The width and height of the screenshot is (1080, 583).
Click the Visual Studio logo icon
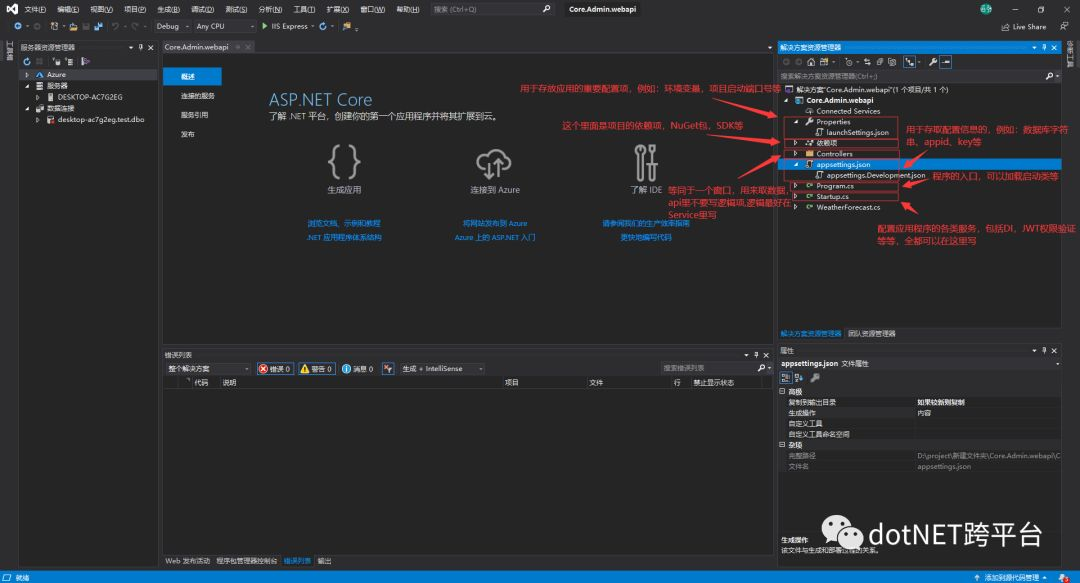pyautogui.click(x=12, y=9)
